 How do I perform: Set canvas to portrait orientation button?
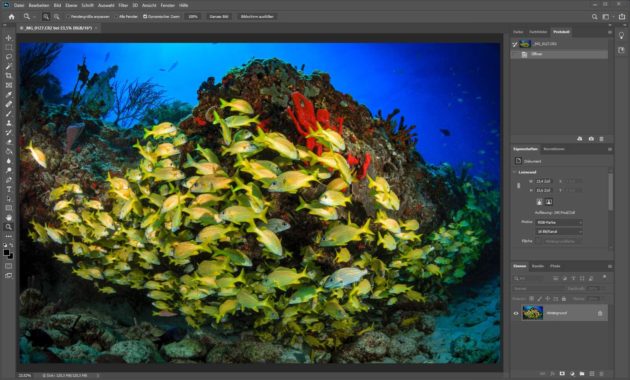pos(539,202)
